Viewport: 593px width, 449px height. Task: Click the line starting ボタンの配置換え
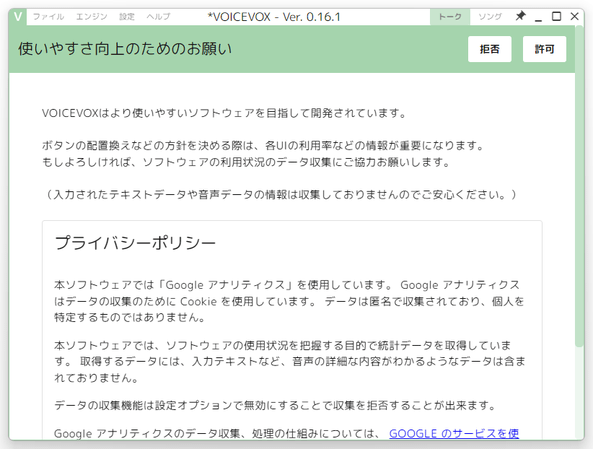pos(263,146)
